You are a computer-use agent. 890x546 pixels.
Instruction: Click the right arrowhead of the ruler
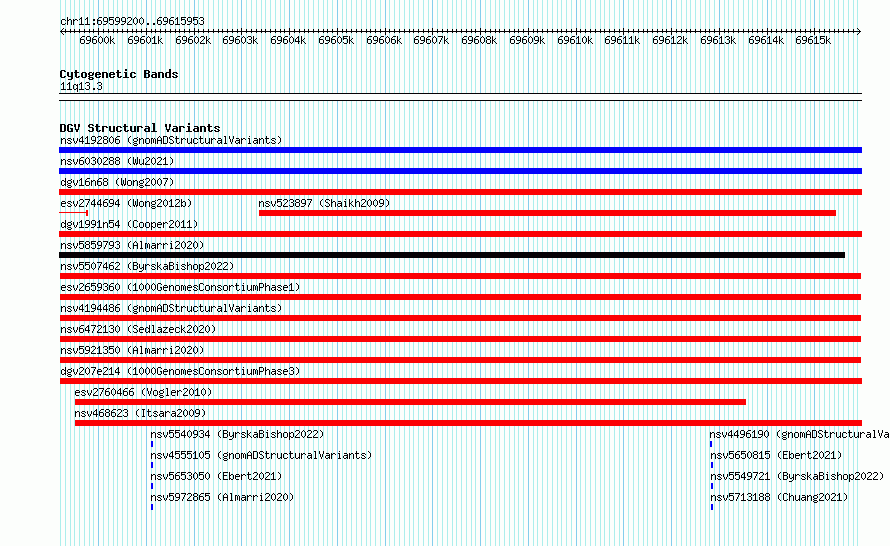859,31
